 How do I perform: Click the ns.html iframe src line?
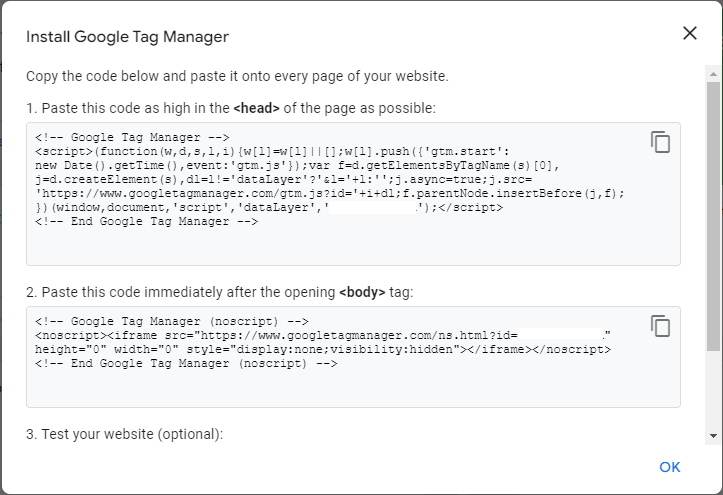tap(323, 335)
